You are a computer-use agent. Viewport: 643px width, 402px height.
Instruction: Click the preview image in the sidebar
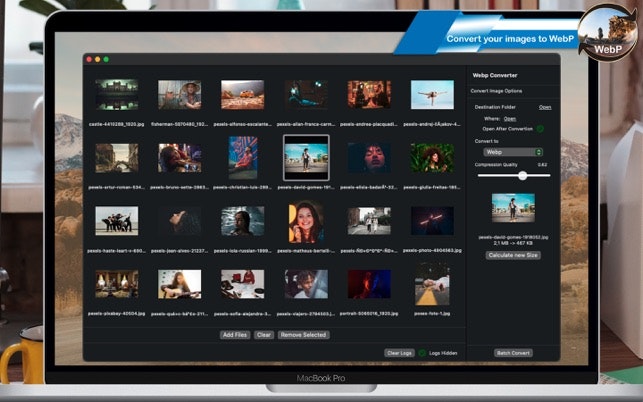coord(513,208)
